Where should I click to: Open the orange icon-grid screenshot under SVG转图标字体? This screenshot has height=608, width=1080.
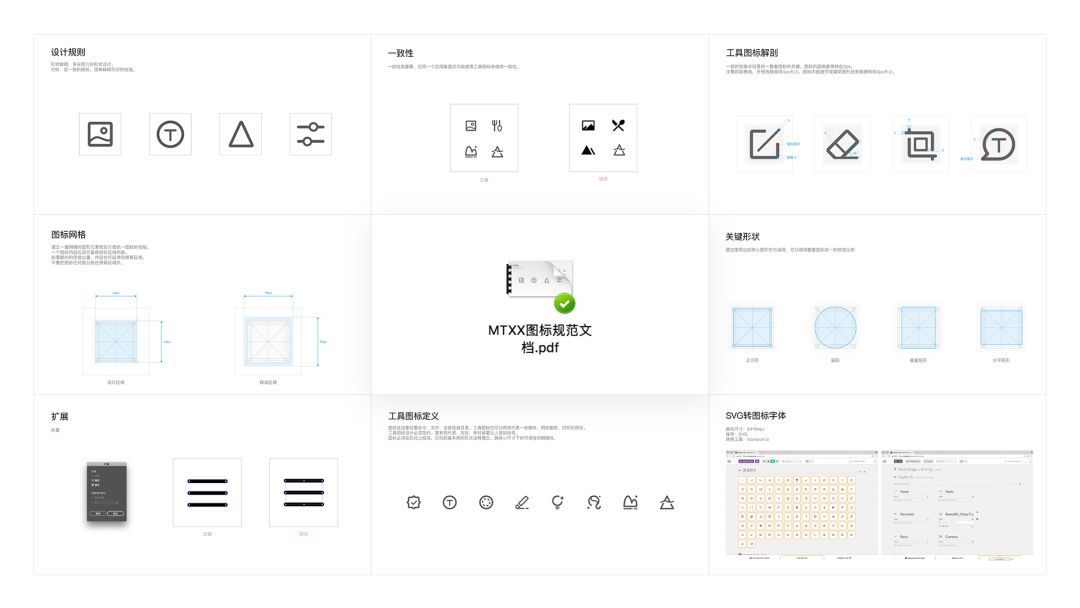802,503
